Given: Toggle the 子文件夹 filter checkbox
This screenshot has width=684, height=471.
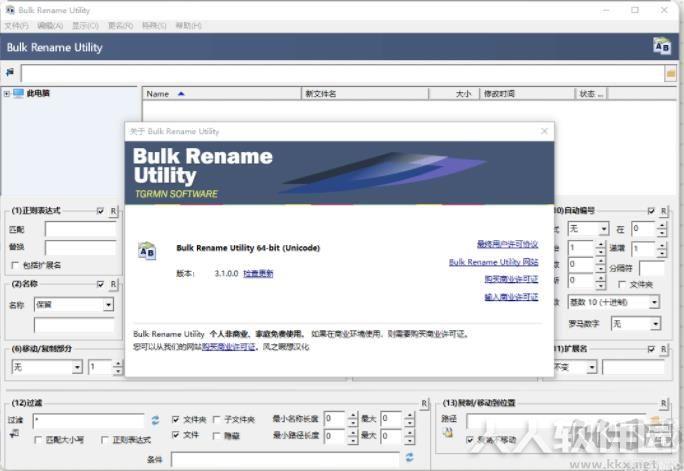Looking at the screenshot, I should click(216, 420).
